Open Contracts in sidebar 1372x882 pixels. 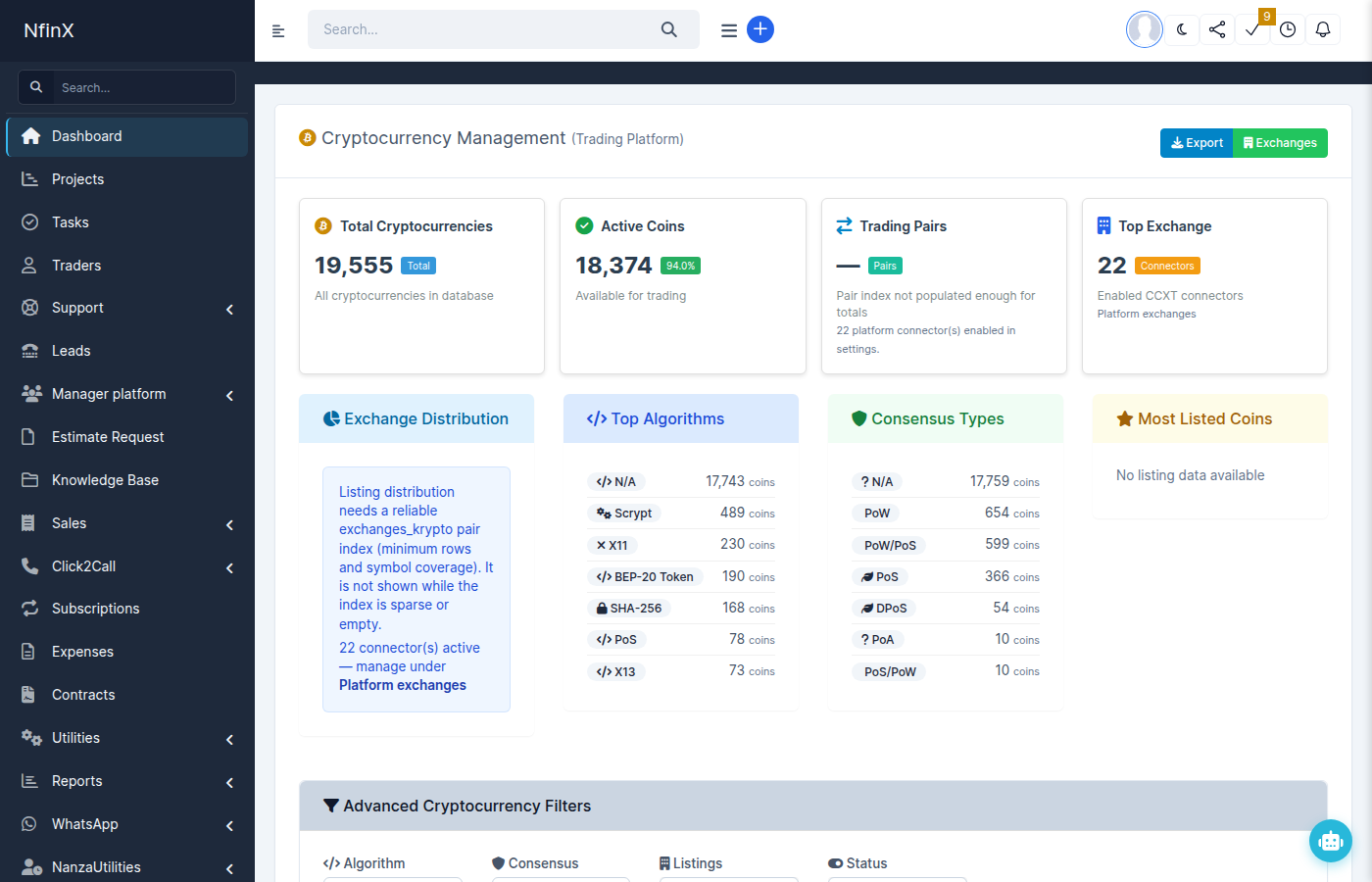click(126, 695)
